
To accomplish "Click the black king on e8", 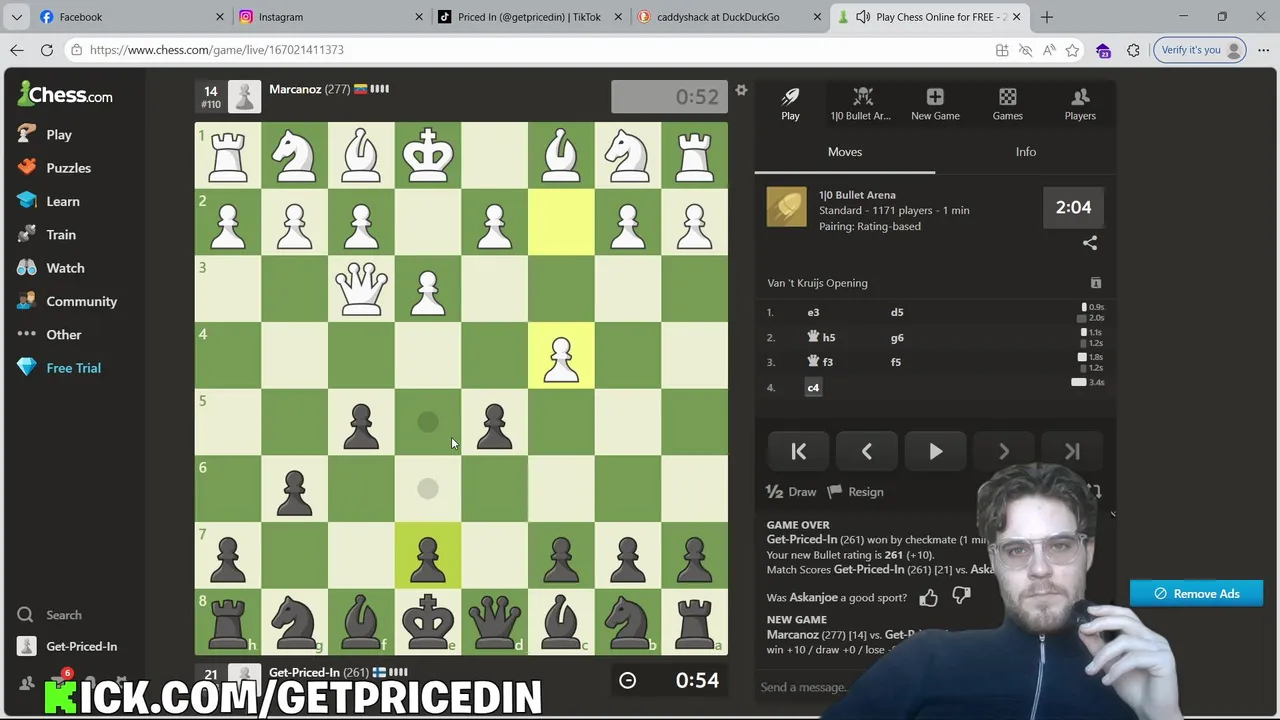I will [428, 622].
